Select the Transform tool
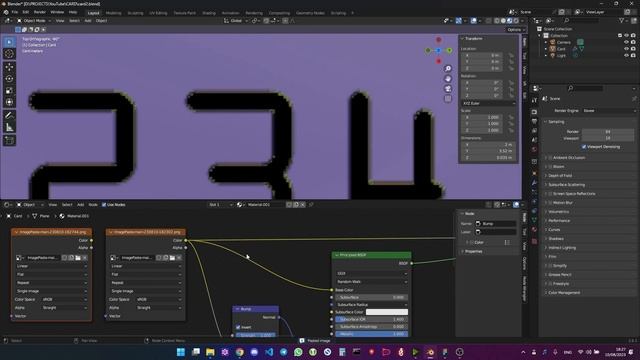The width and height of the screenshot is (640, 360). [x=10, y=102]
